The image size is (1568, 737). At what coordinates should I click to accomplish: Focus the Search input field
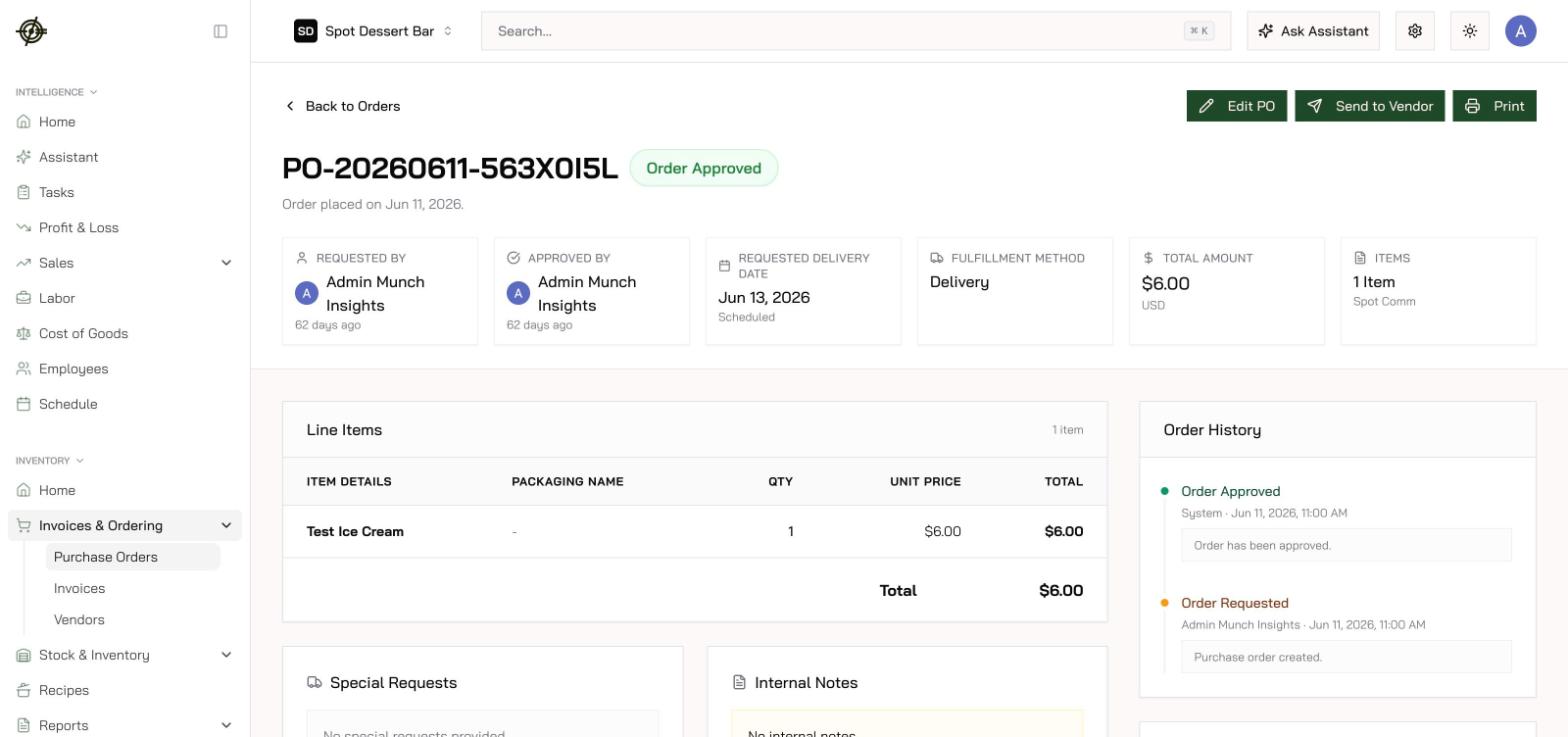point(856,31)
